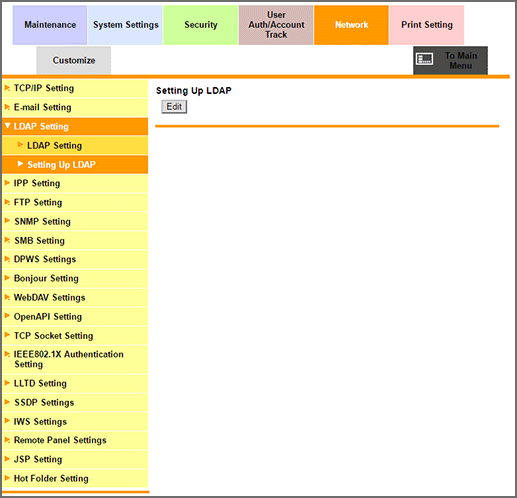Open the System Settings tab
Image resolution: width=517 pixels, height=498 pixels.
click(x=125, y=25)
